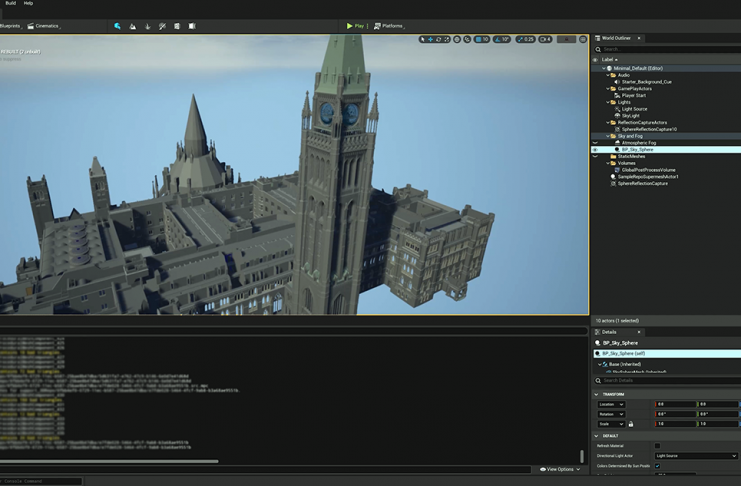
Task: Toggle the scale lock icon
Action: click(x=631, y=424)
